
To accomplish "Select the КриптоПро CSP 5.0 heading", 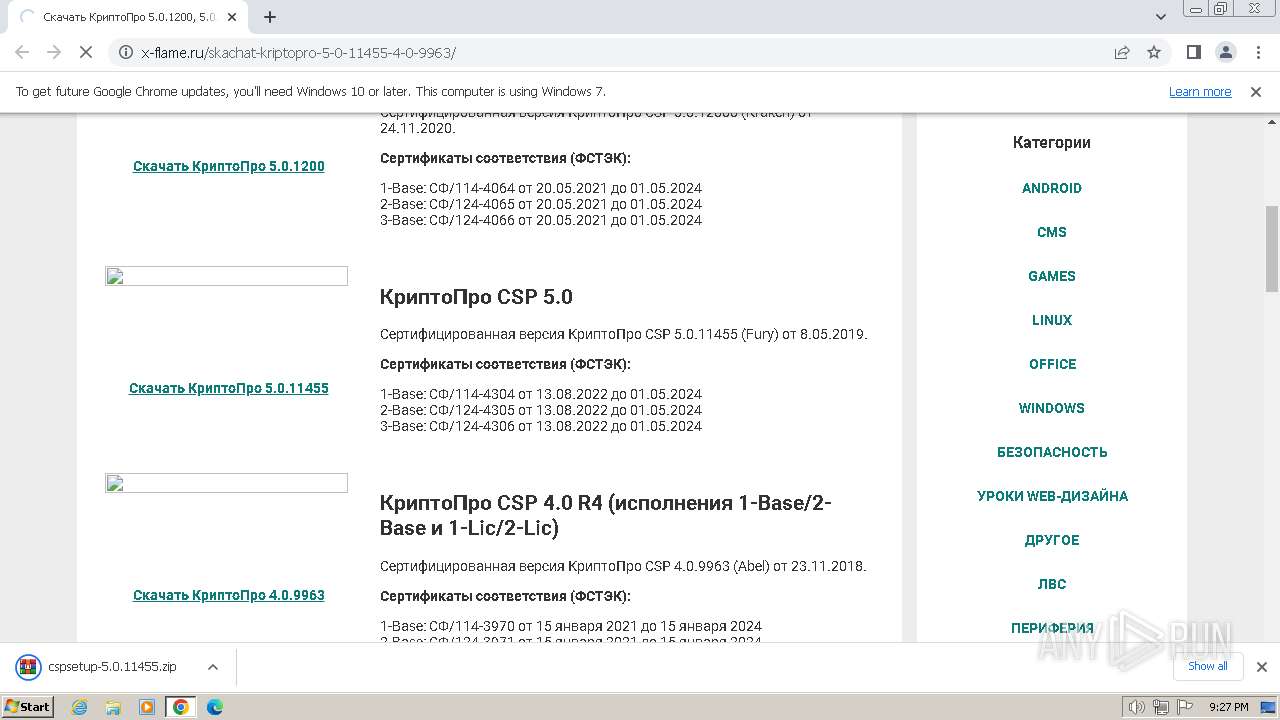I will coord(476,297).
